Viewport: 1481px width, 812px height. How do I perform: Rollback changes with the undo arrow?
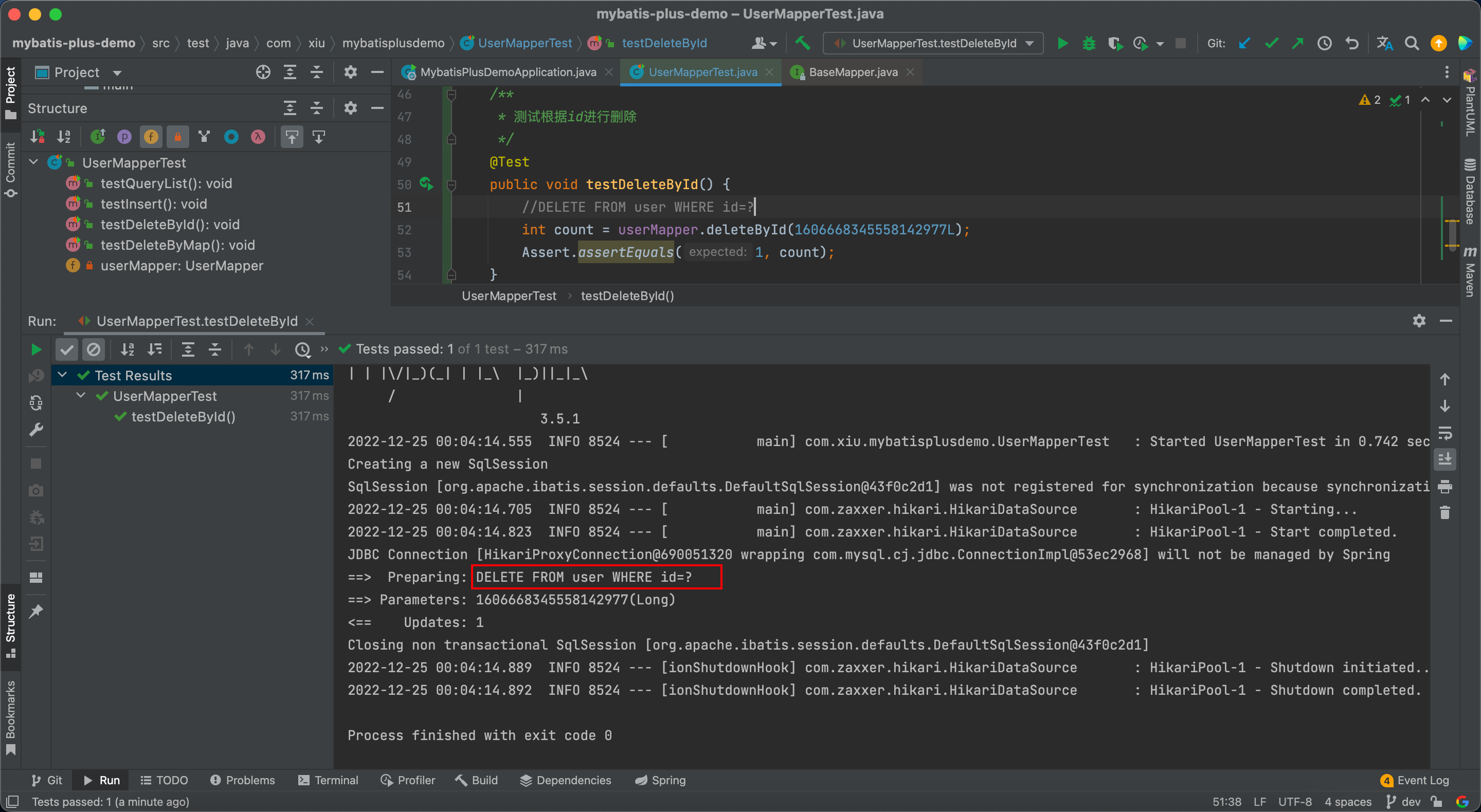1352,43
